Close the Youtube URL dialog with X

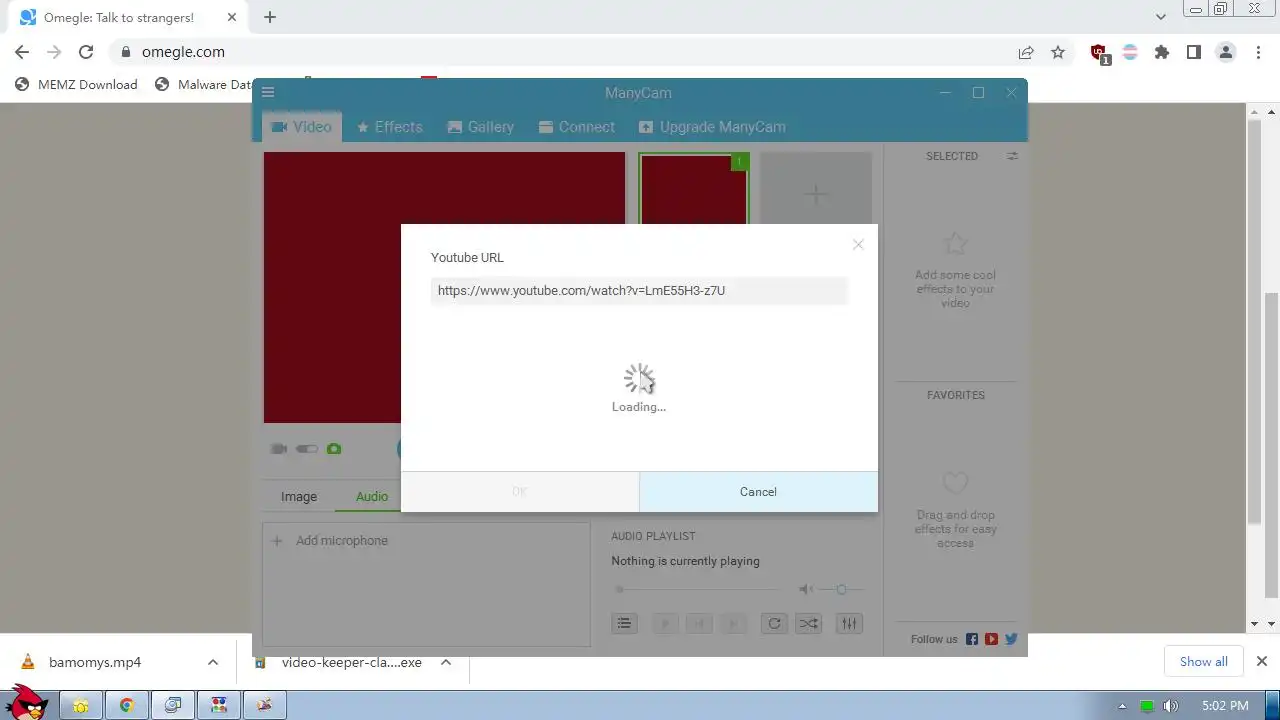pos(858,244)
